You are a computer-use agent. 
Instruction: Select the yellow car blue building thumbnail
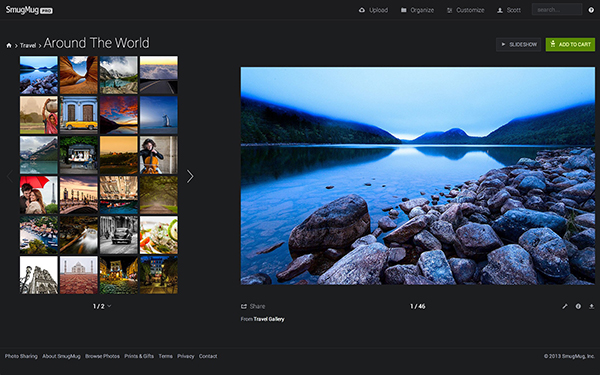[x=79, y=115]
